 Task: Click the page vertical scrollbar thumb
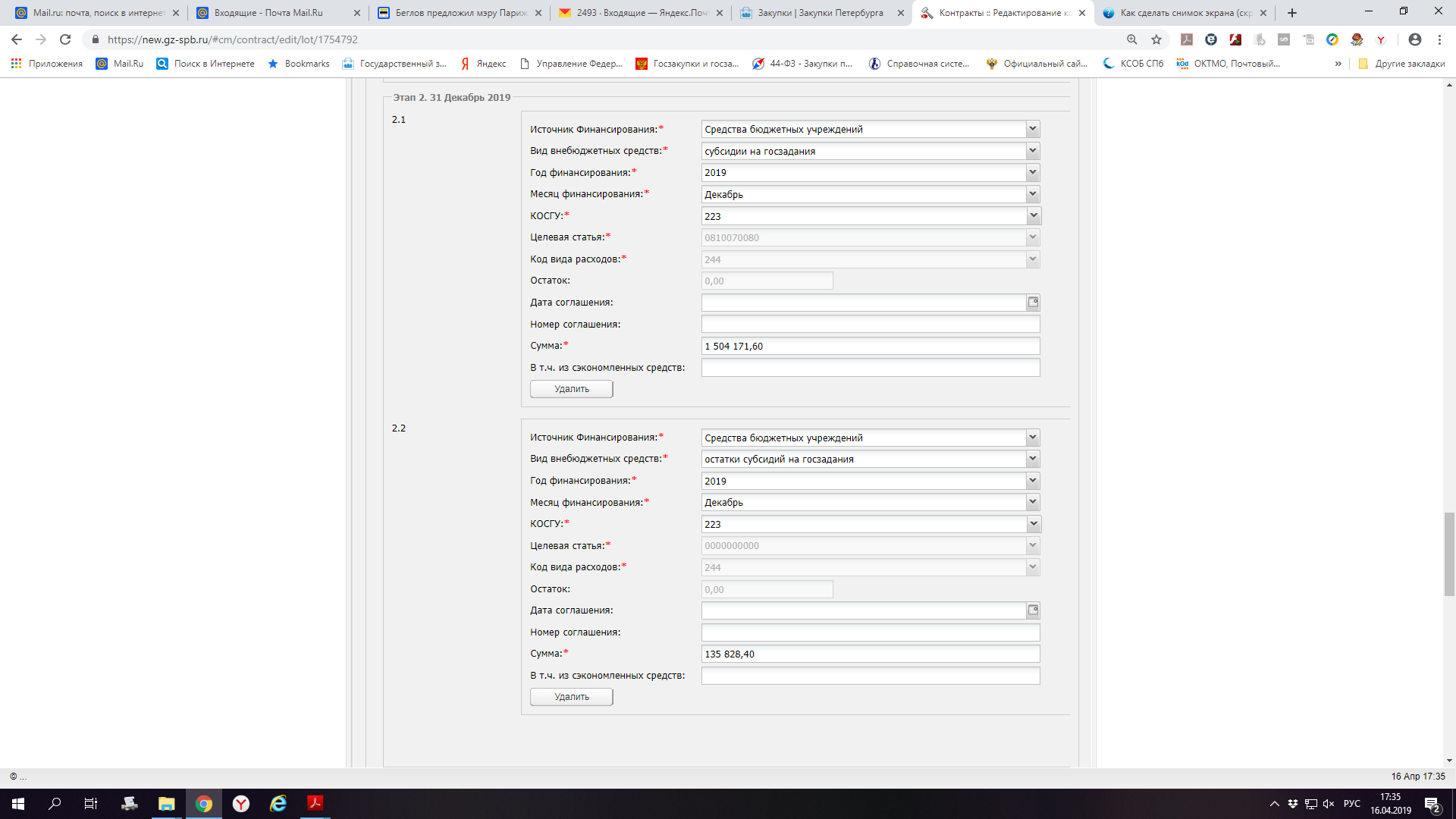tap(1449, 554)
